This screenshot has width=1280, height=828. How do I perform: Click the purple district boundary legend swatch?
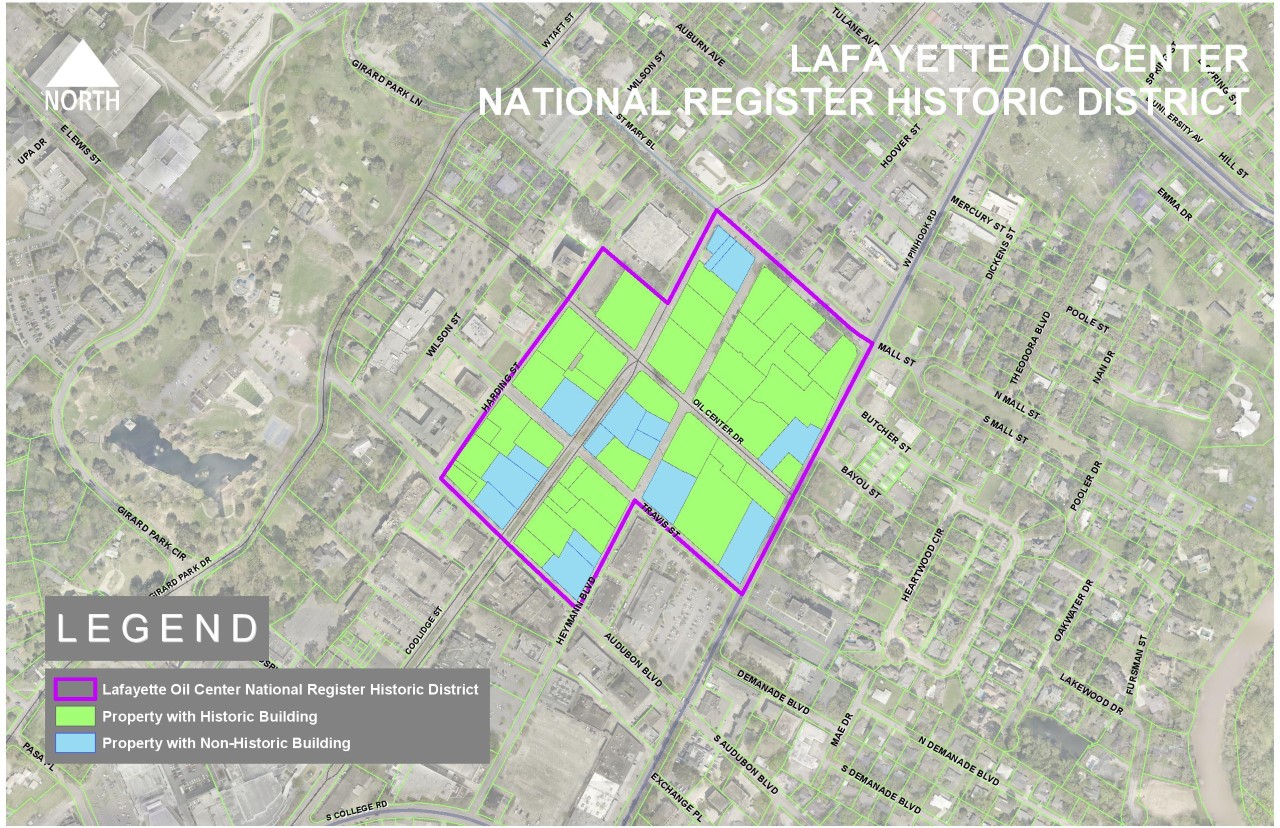(x=75, y=689)
